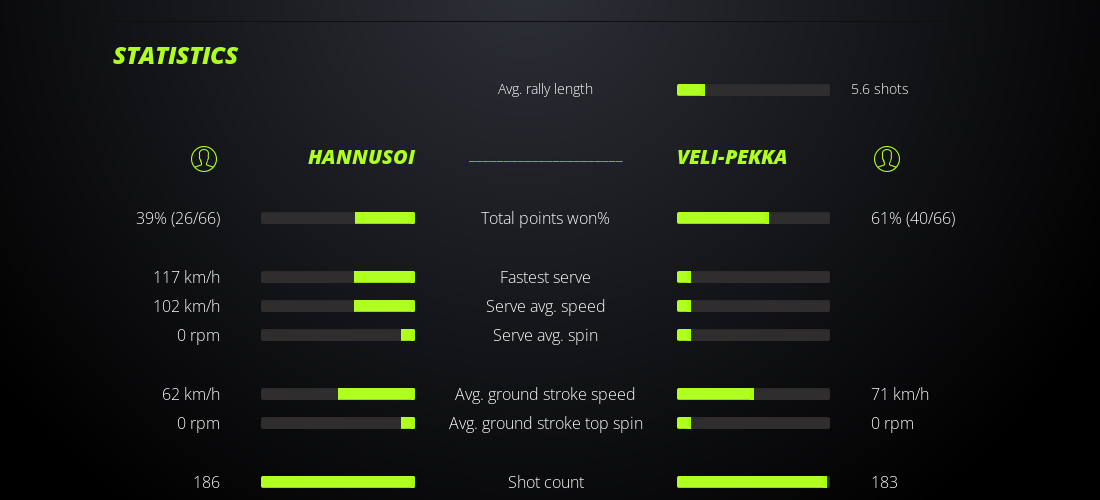The width and height of the screenshot is (1100, 500).
Task: Click Veli-Pekka's Serve avg. spin bar
Action: point(753,335)
